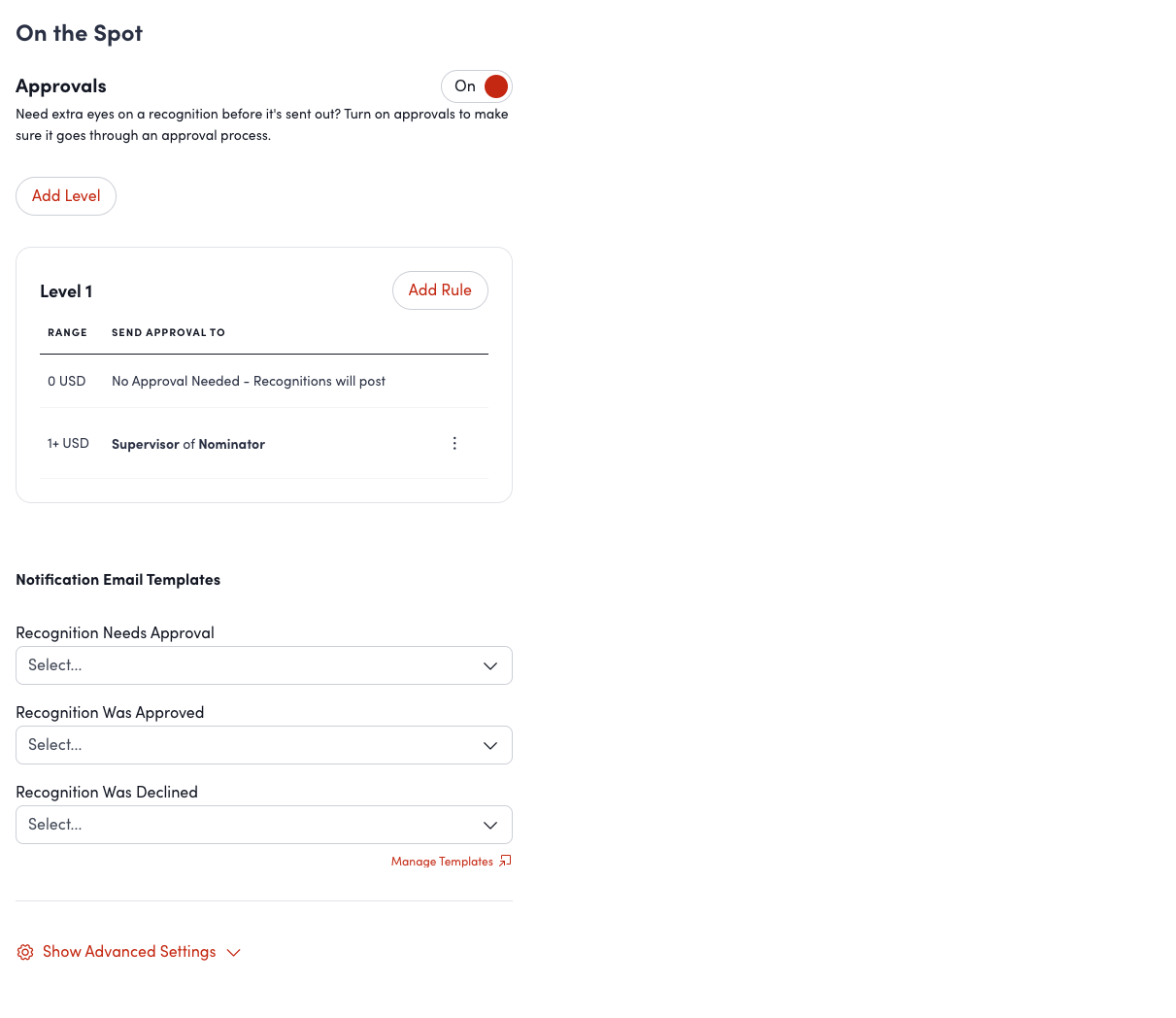This screenshot has width=1176, height=1018.
Task: Click the Show Advanced Settings text
Action: pyautogui.click(x=129, y=952)
